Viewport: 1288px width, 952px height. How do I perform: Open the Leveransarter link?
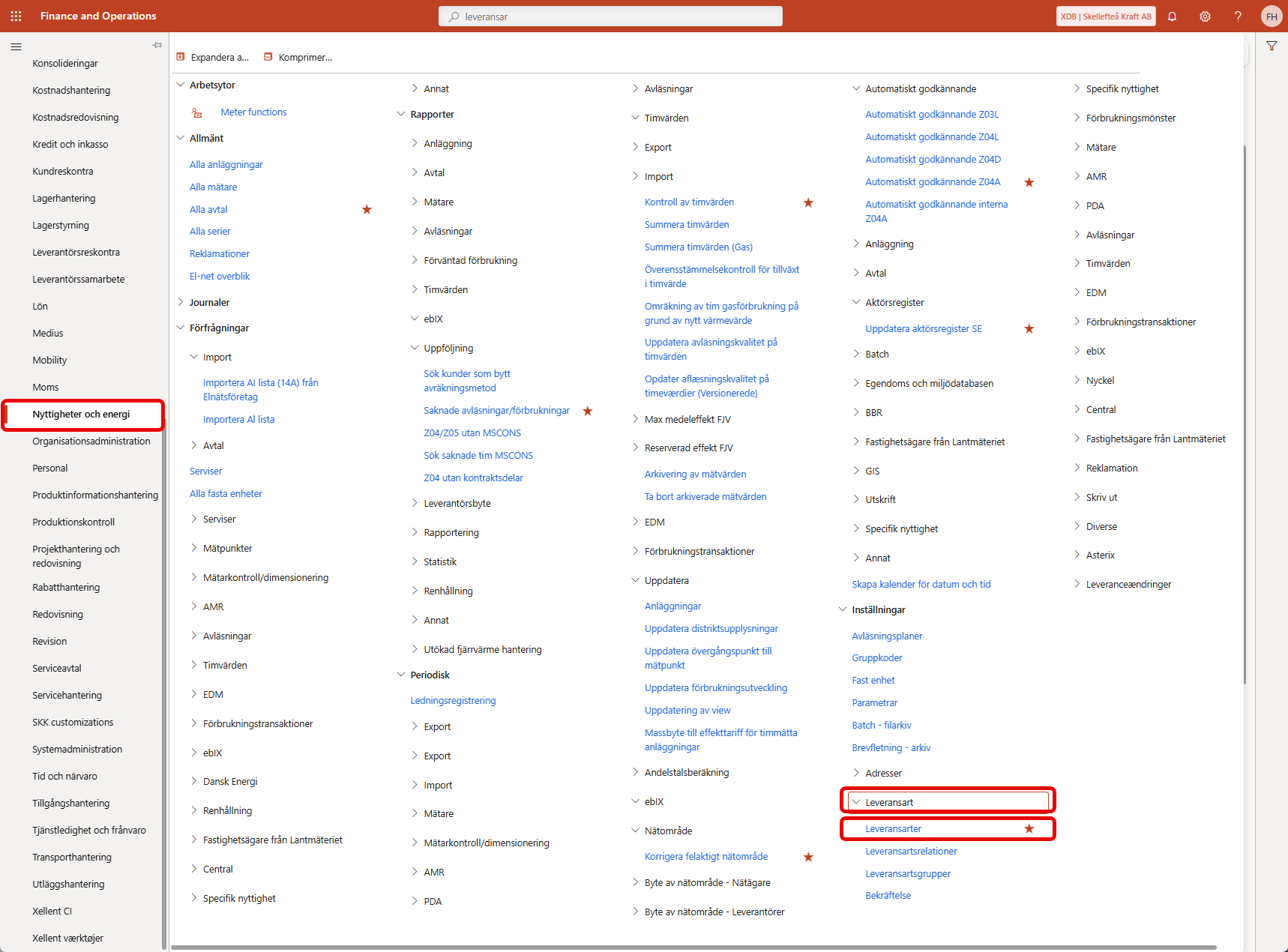893,828
